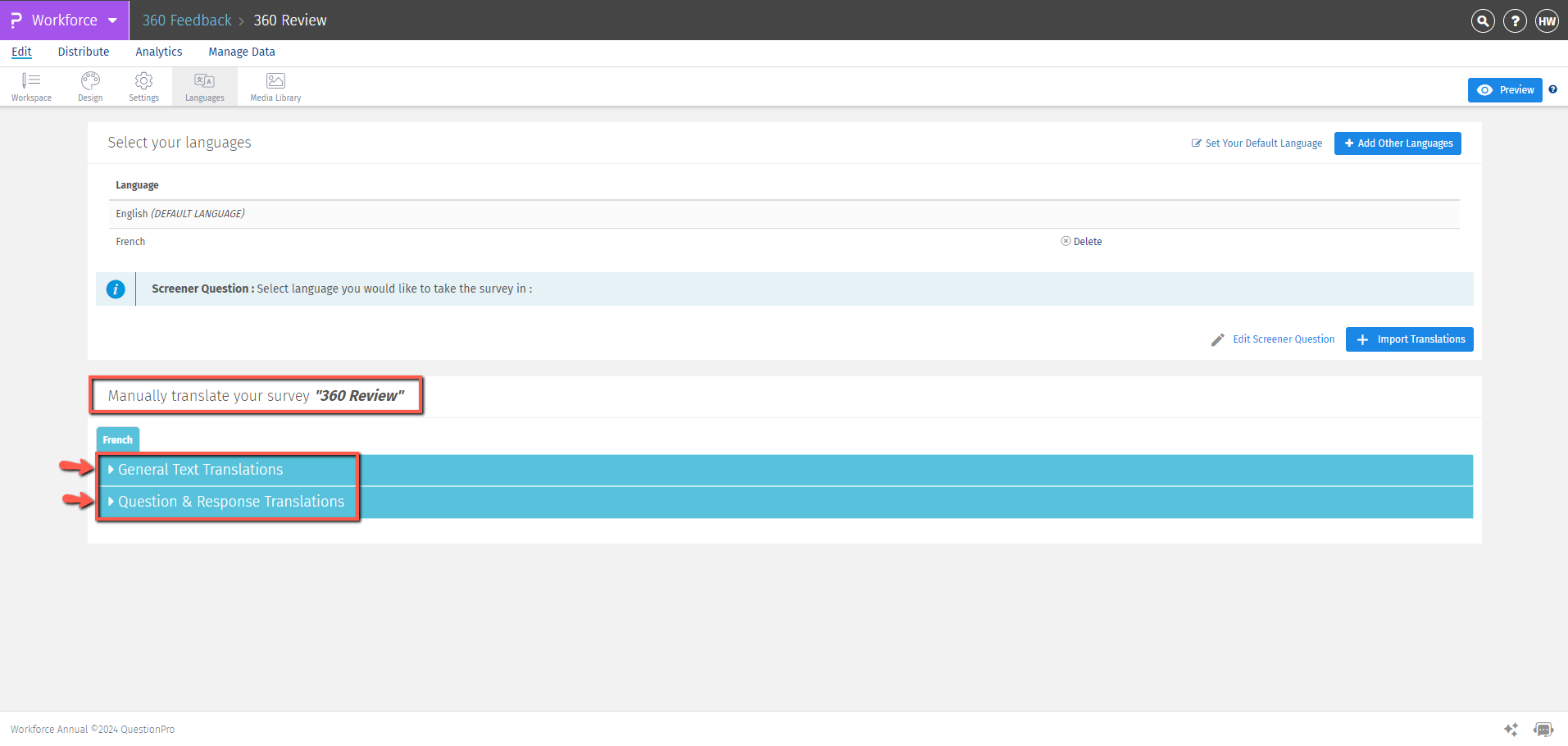This screenshot has width=1568, height=746.
Task: Go to the Analytics tab
Action: (159, 52)
